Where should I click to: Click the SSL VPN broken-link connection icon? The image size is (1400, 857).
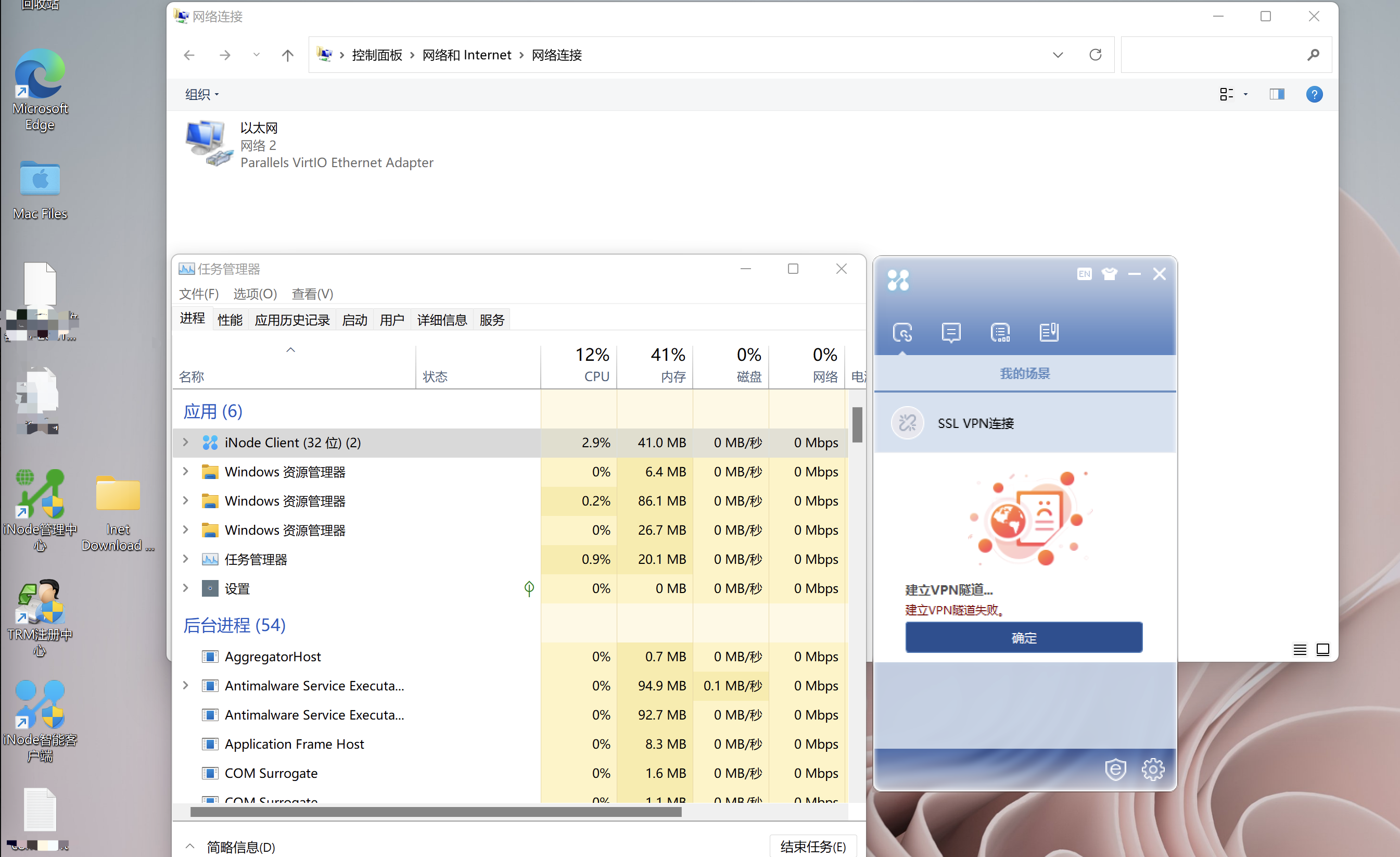coord(907,423)
